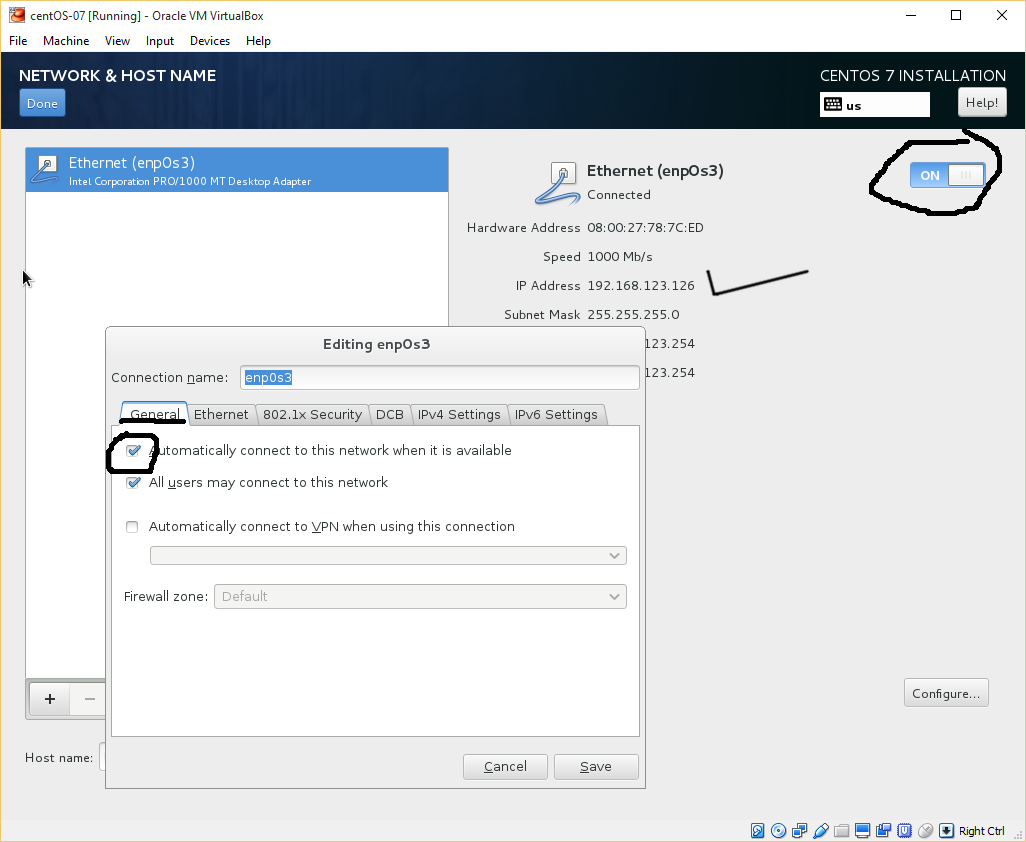The height and width of the screenshot is (842, 1026).
Task: Open the VPN selection dropdown
Action: (x=388, y=555)
